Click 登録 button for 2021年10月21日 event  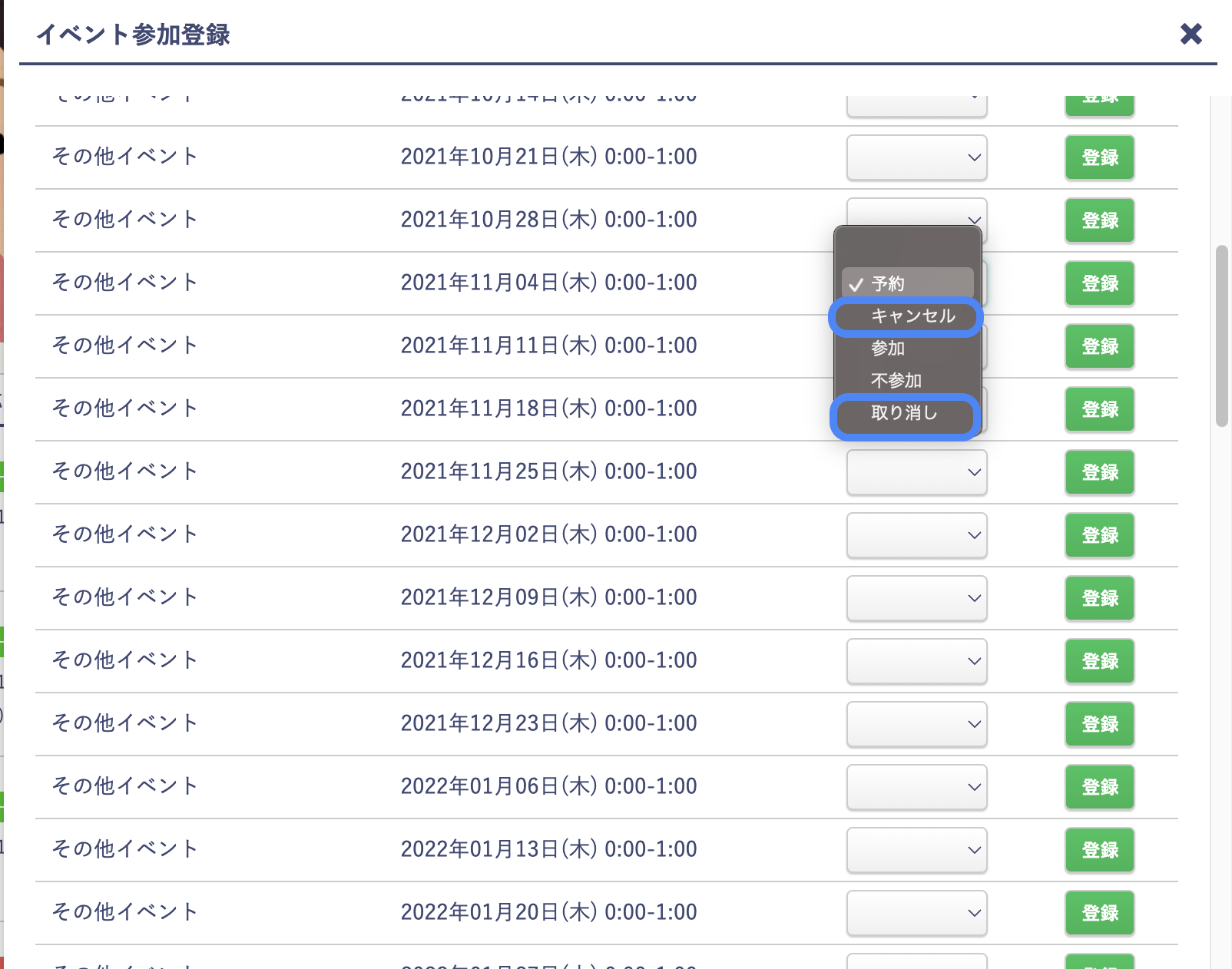pyautogui.click(x=1099, y=157)
